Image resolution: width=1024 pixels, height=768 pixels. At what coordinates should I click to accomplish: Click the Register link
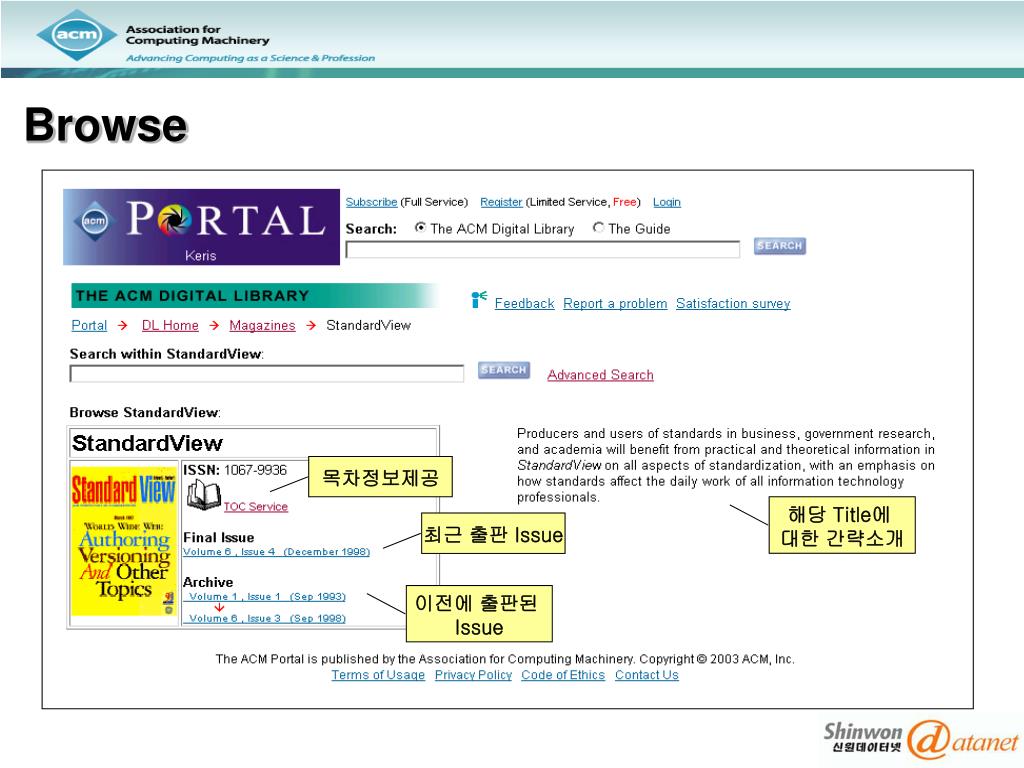501,202
